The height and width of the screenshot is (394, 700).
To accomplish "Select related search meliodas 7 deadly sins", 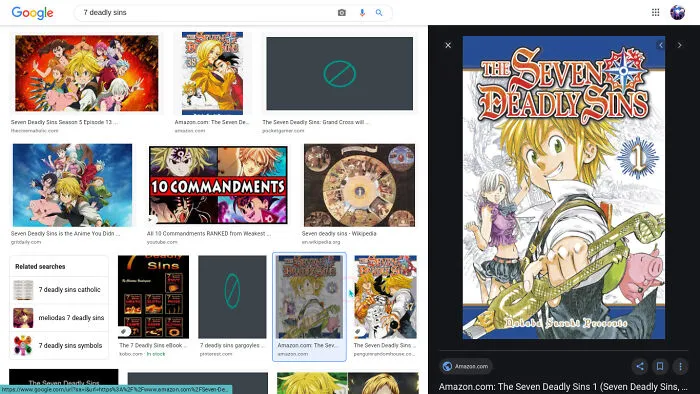I will click(59, 318).
